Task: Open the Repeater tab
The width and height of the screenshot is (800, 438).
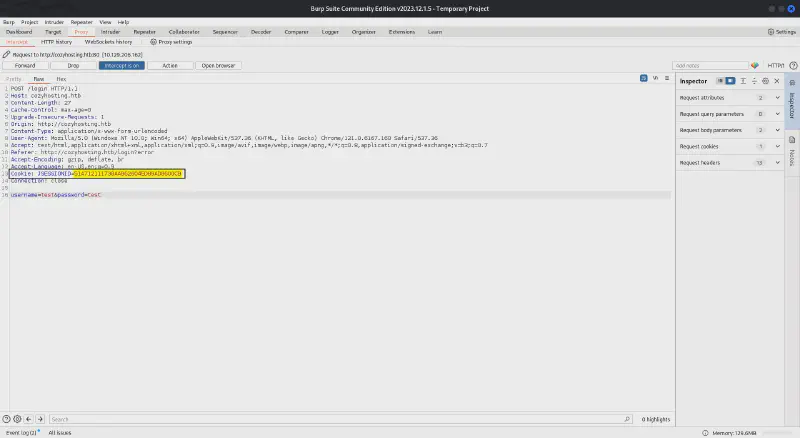Action: point(144,32)
